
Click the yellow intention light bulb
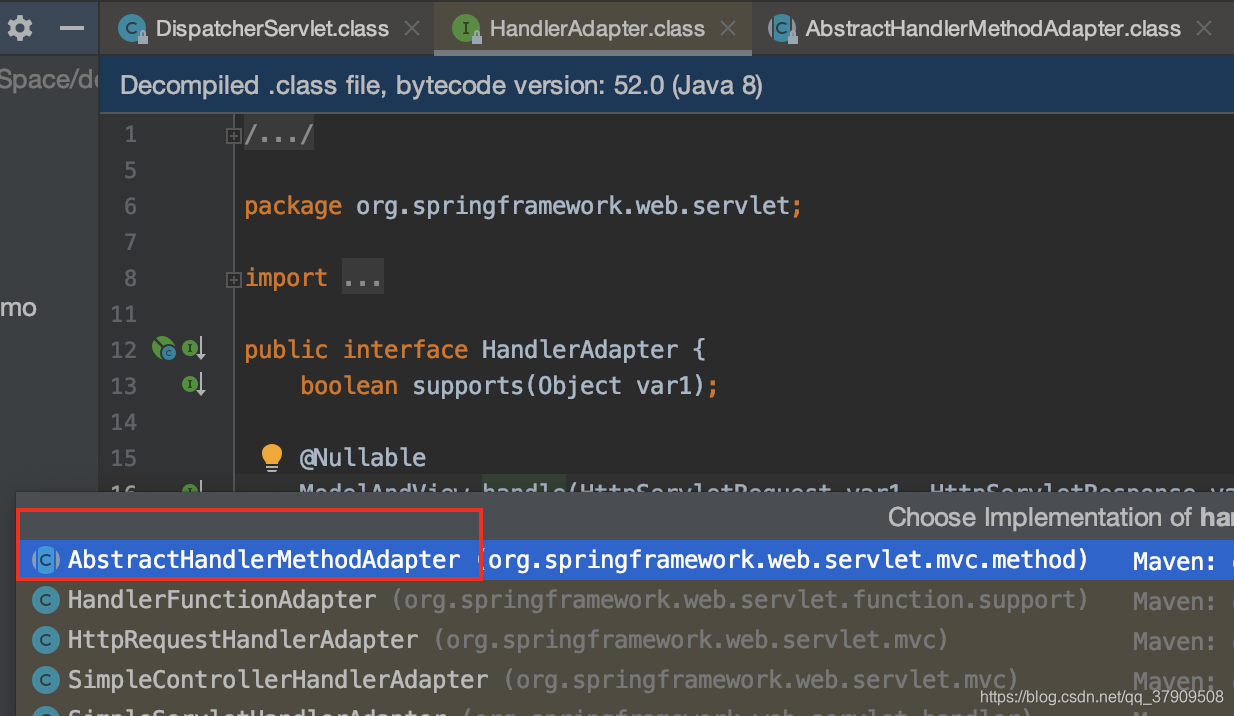(x=272, y=457)
